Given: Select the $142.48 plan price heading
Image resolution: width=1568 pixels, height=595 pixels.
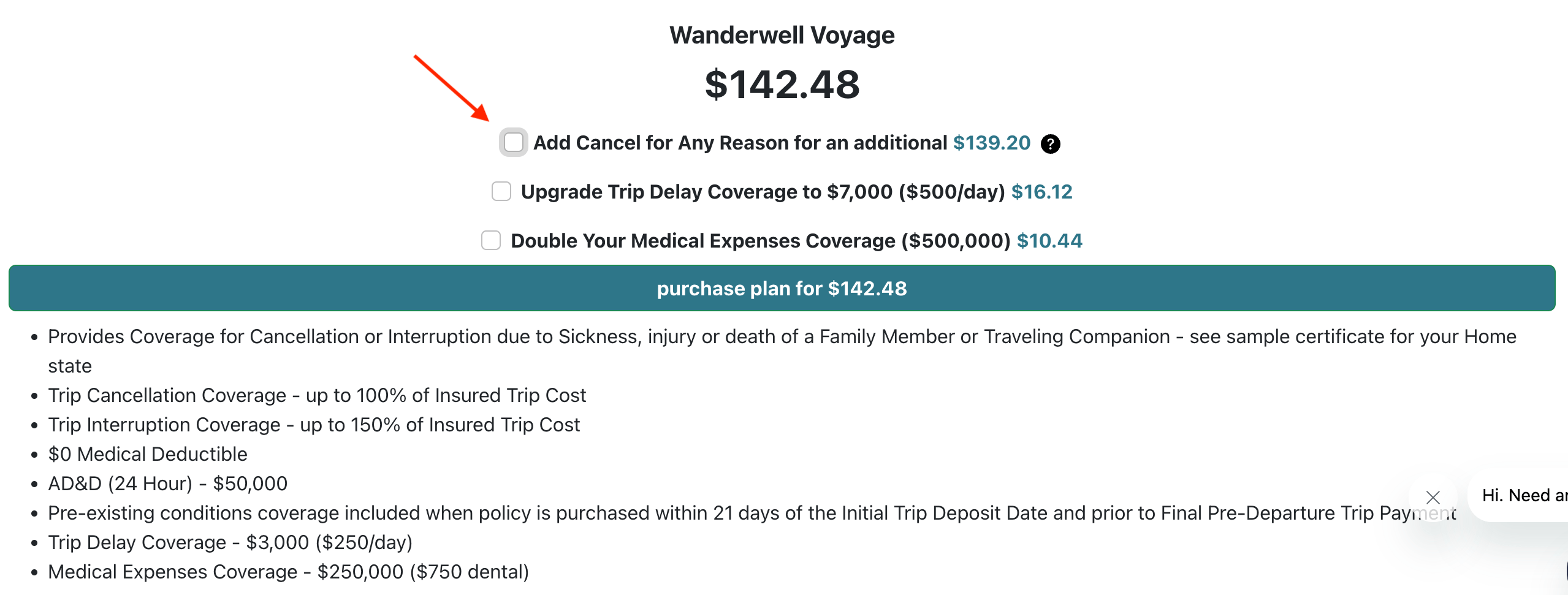Looking at the screenshot, I should click(782, 83).
